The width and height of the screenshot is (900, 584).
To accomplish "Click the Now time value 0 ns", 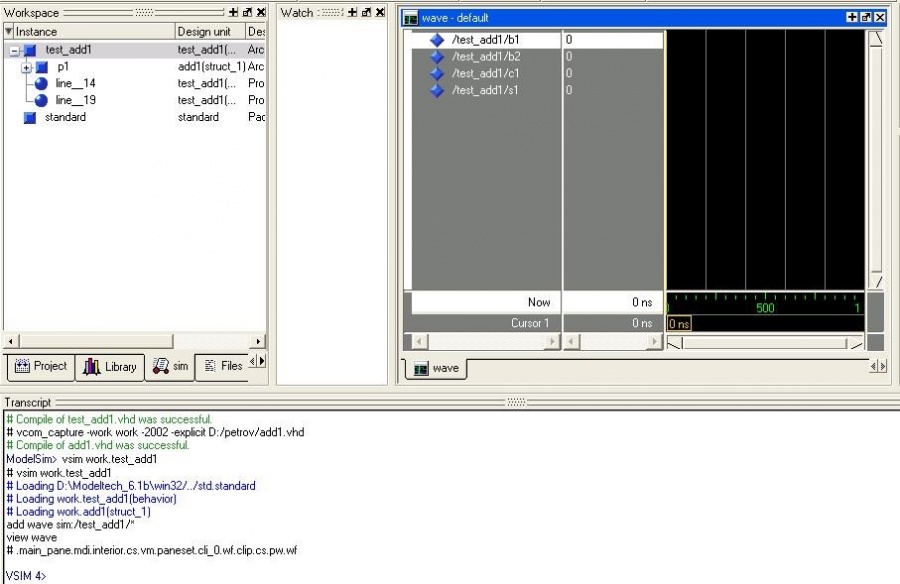I will pyautogui.click(x=642, y=302).
